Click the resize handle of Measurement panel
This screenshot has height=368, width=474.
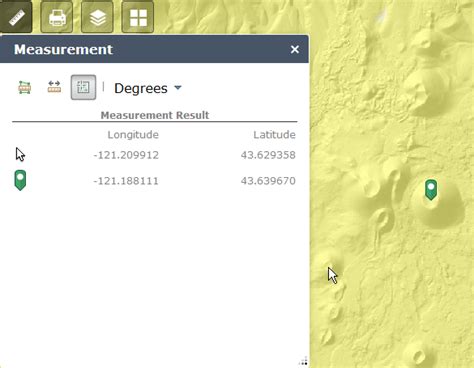pyautogui.click(x=304, y=361)
